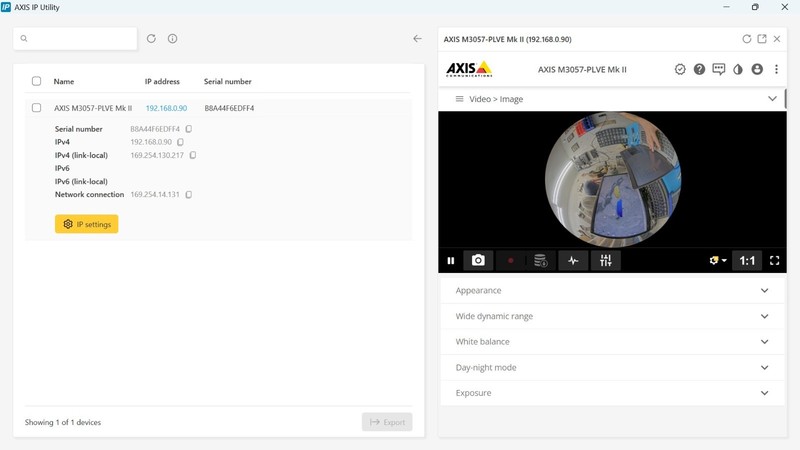Image resolution: width=800 pixels, height=450 pixels.
Task: Click in the device search field
Action: pyautogui.click(x=75, y=39)
